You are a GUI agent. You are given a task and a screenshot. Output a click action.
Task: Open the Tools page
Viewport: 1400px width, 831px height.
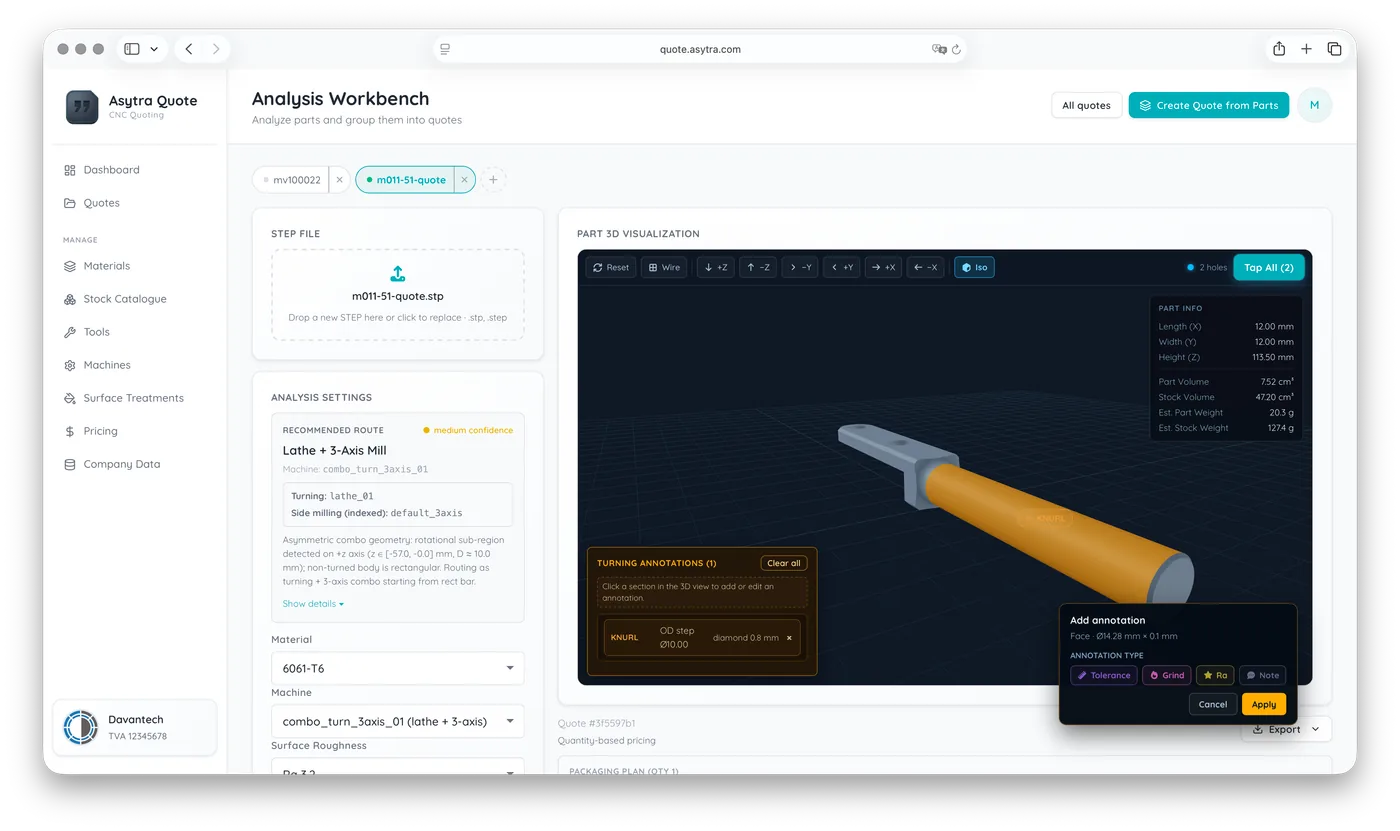(96, 332)
